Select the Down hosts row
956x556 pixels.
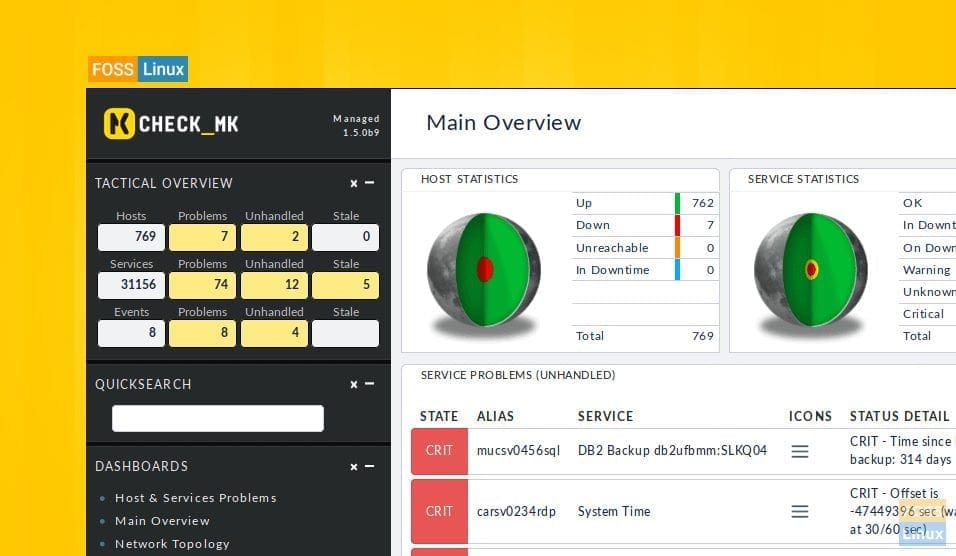click(645, 226)
